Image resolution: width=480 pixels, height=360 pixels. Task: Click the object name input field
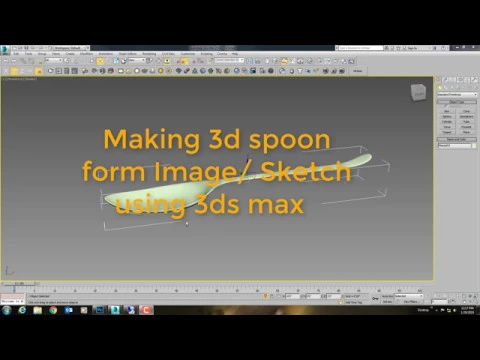454,146
